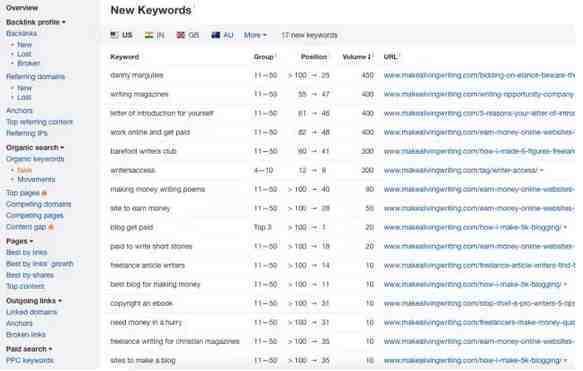Open Top pages sidebar link
This screenshot has height=371, width=583.
tap(23, 193)
